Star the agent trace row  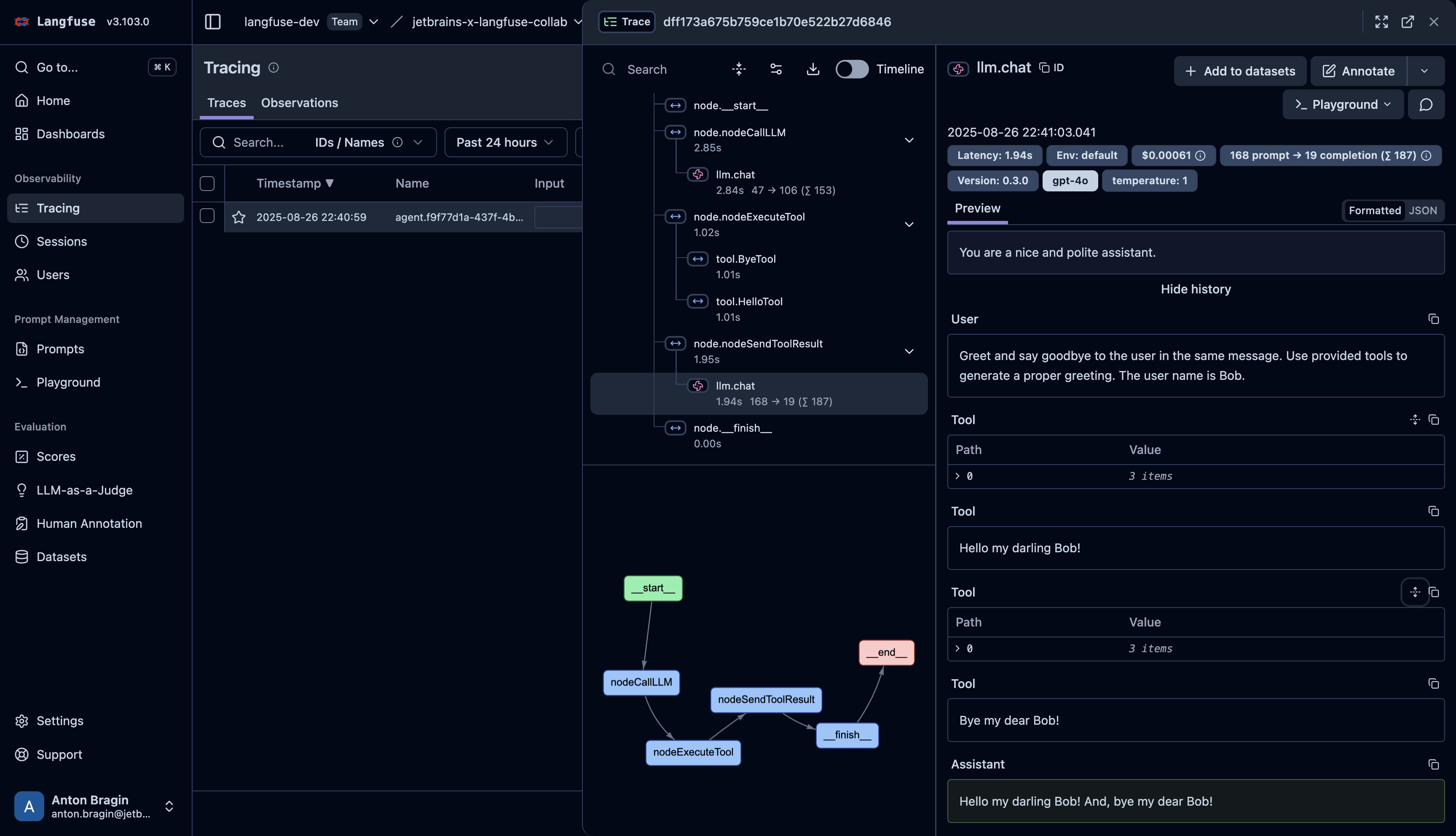[239, 217]
